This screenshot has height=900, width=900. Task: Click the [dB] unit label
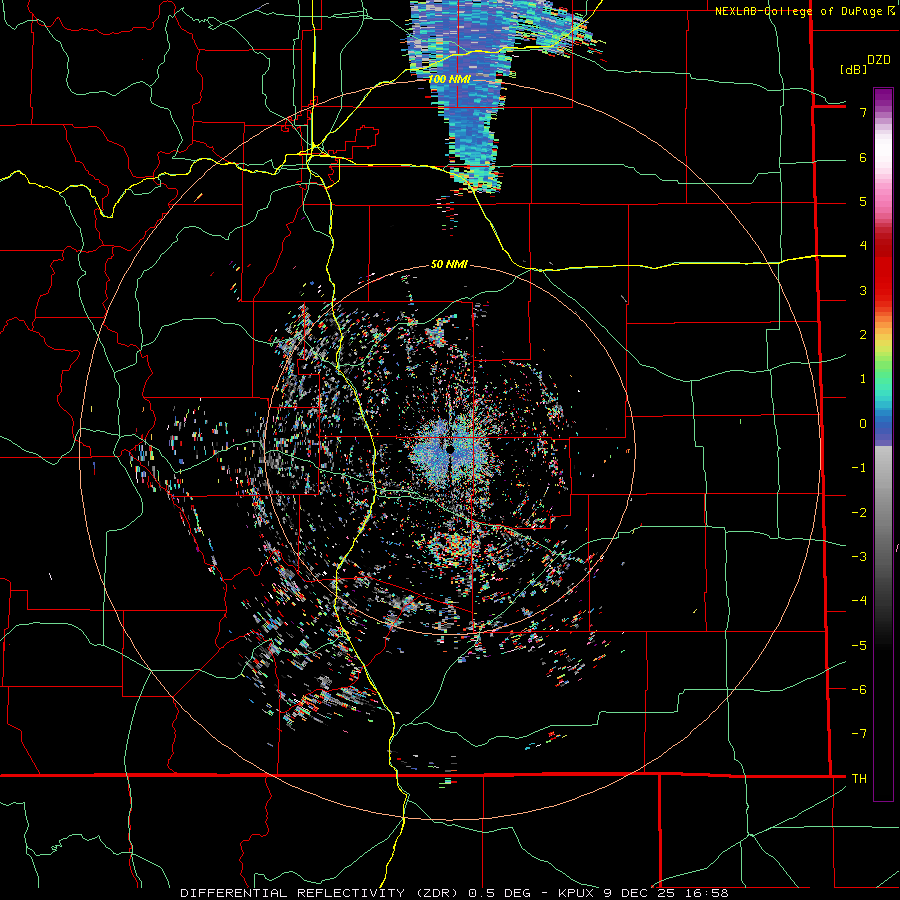[853, 69]
